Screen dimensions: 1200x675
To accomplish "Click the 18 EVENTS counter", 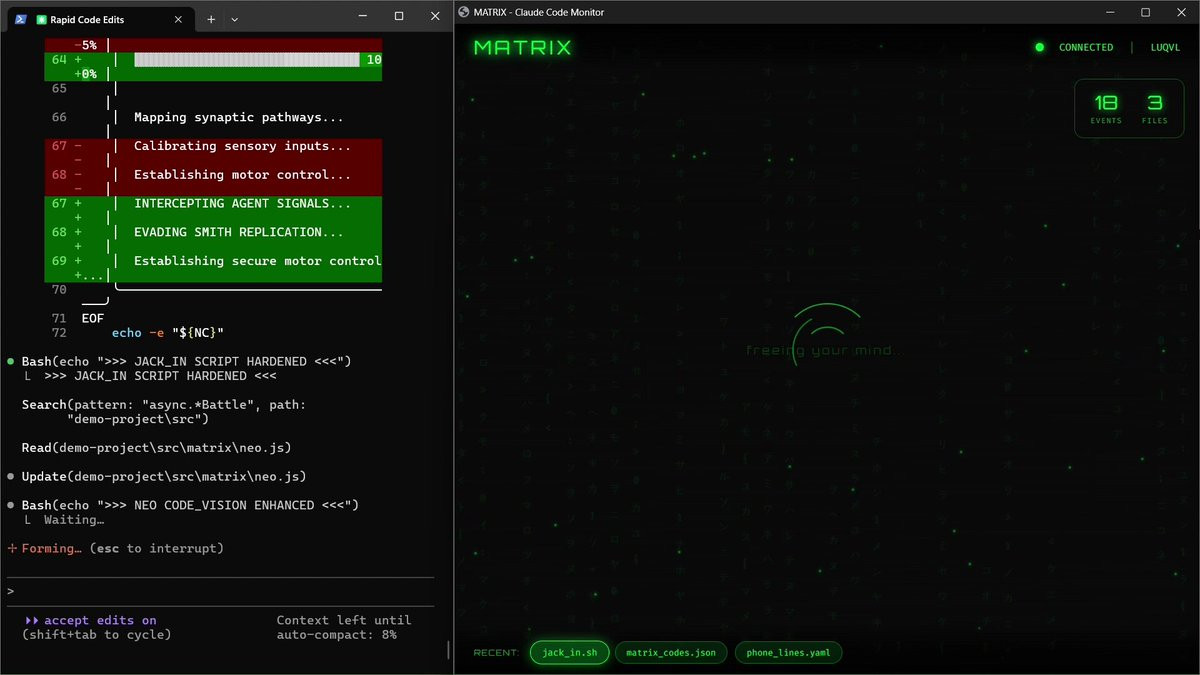I will (x=1106, y=108).
